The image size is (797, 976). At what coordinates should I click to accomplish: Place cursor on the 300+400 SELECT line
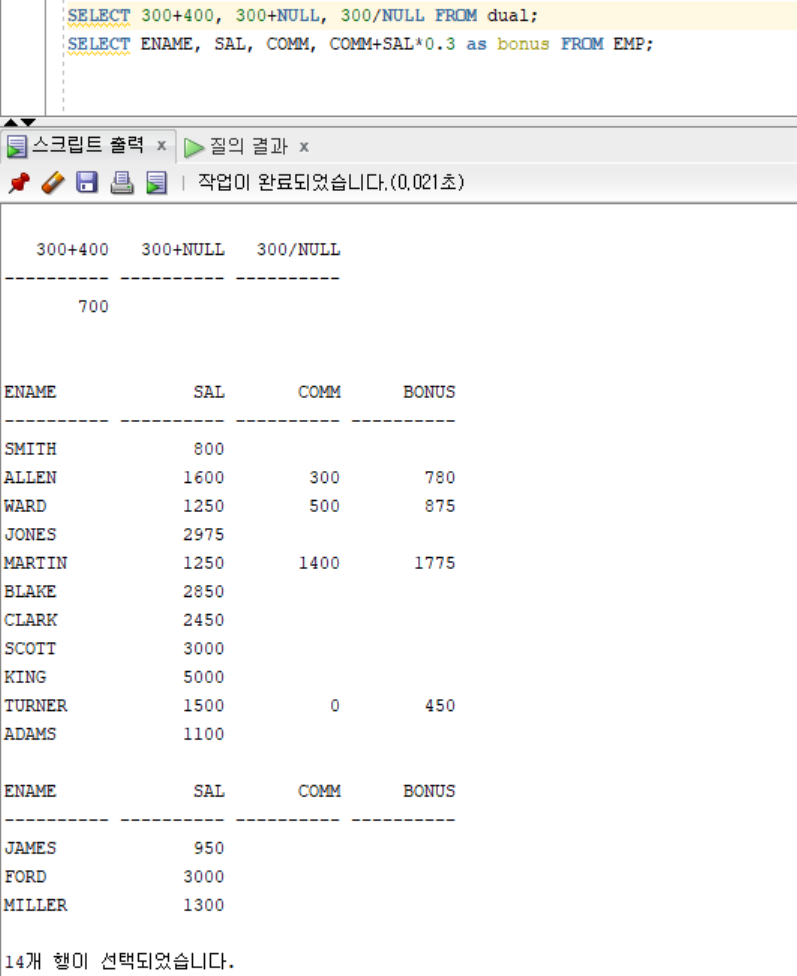[300, 16]
